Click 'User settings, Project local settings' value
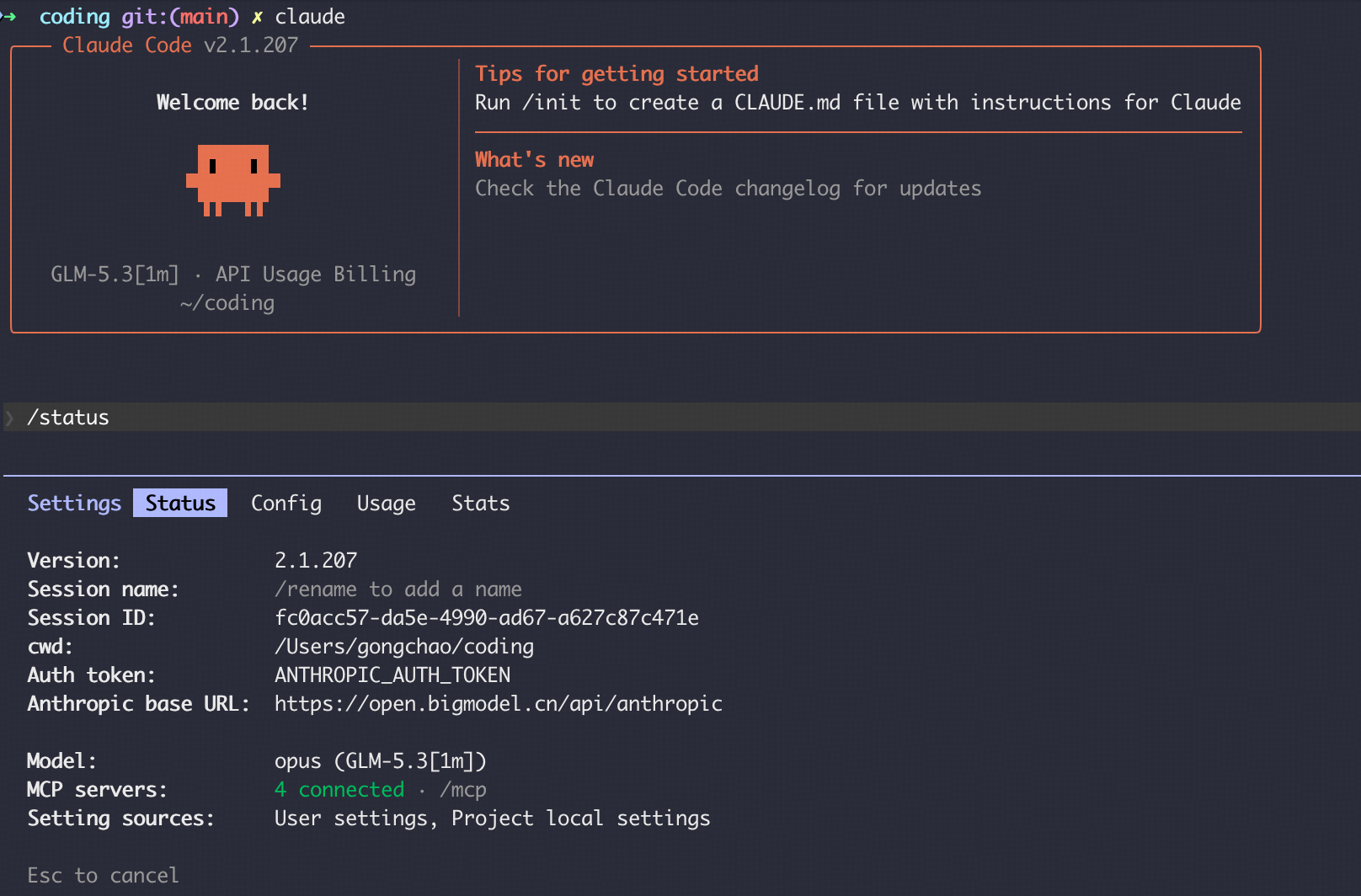The height and width of the screenshot is (896, 1361). click(493, 819)
